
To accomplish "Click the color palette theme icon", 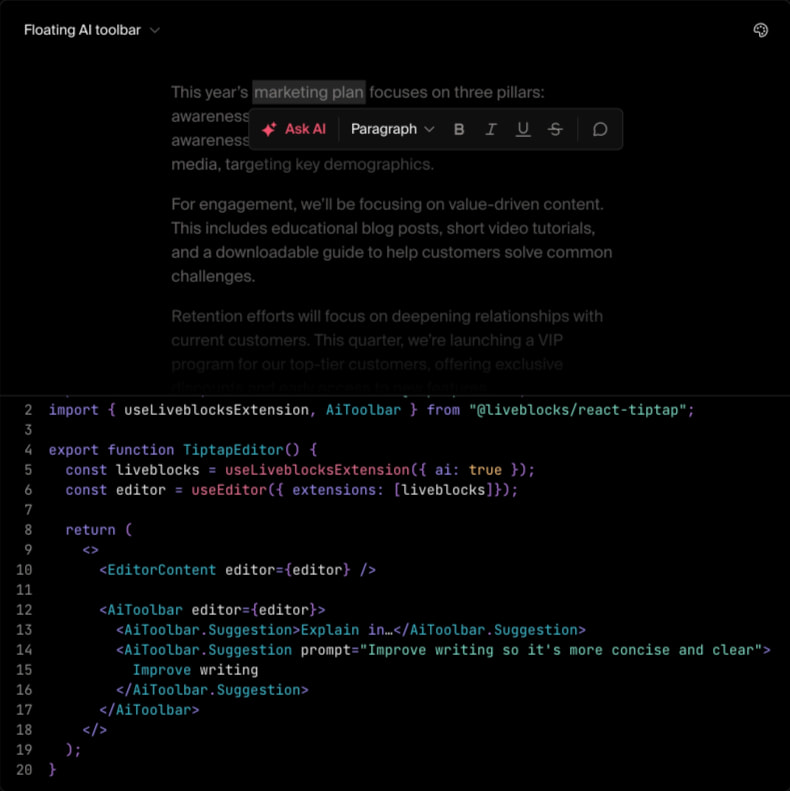I will (760, 30).
